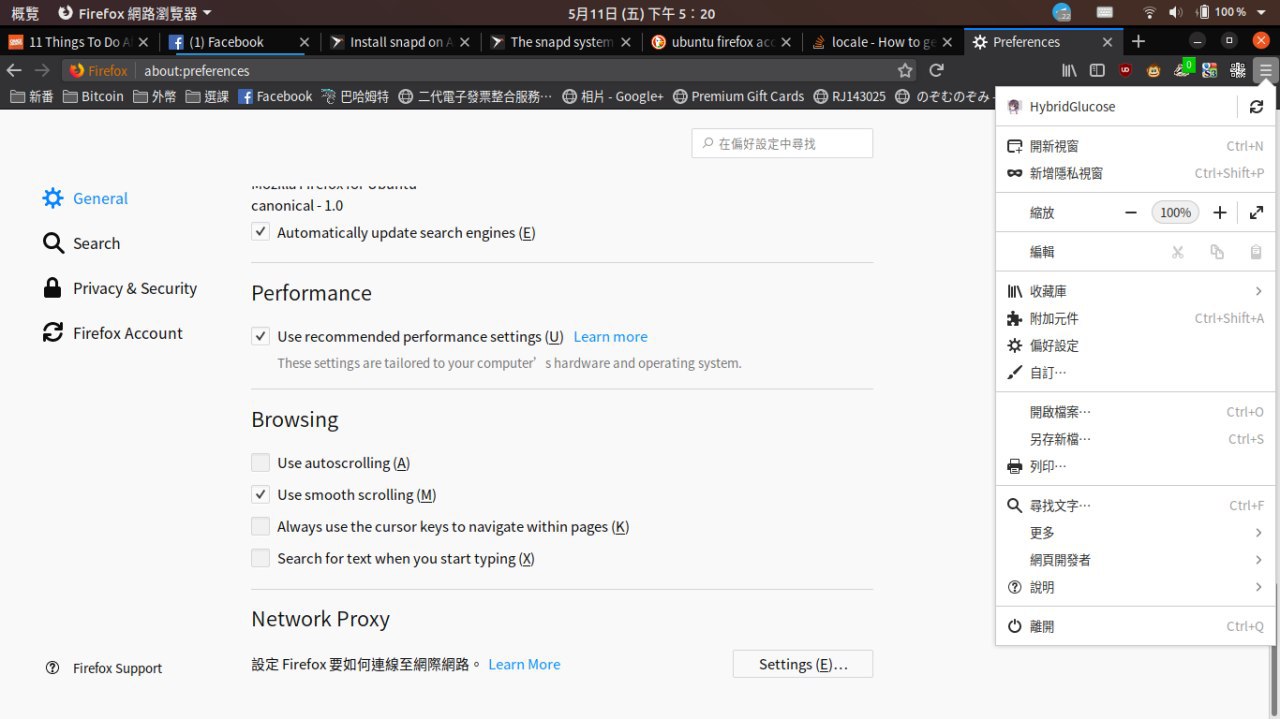Open the Google S3 extension icon

tap(1210, 71)
